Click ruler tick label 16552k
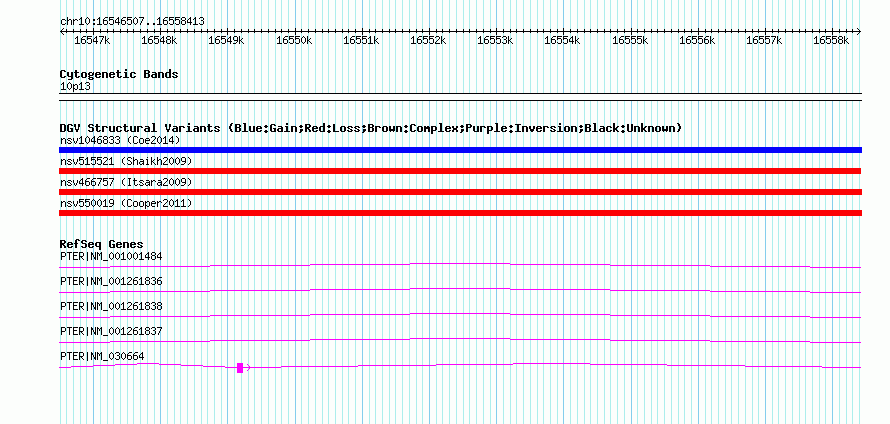The height and width of the screenshot is (424, 890). pos(429,40)
